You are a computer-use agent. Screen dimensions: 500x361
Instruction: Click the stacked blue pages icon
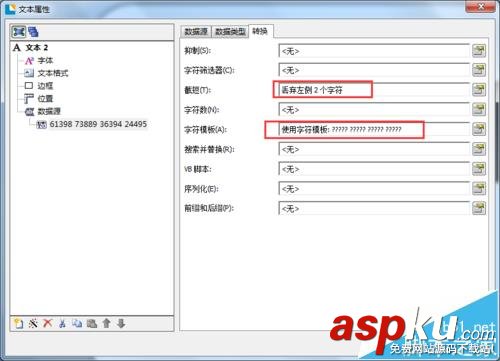[33, 32]
